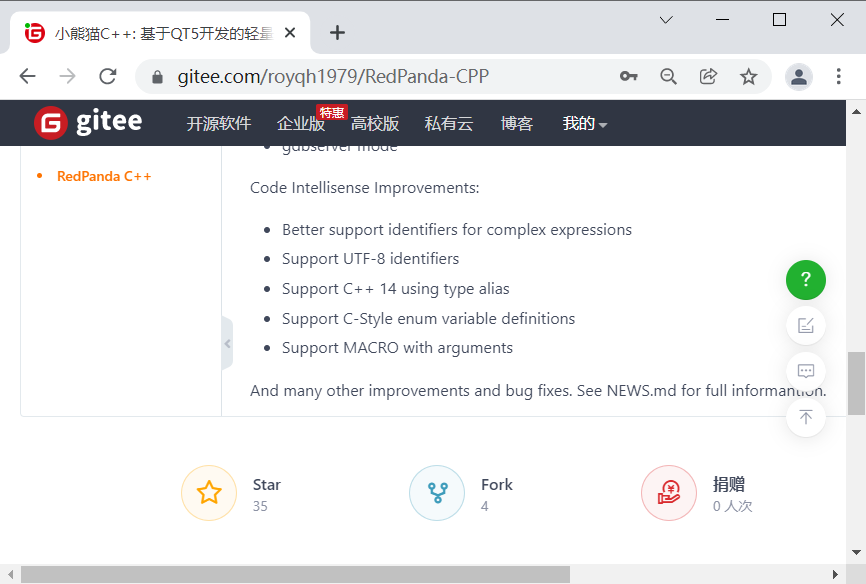Click 'Code Intellisense Improvements:' heading text

[365, 188]
